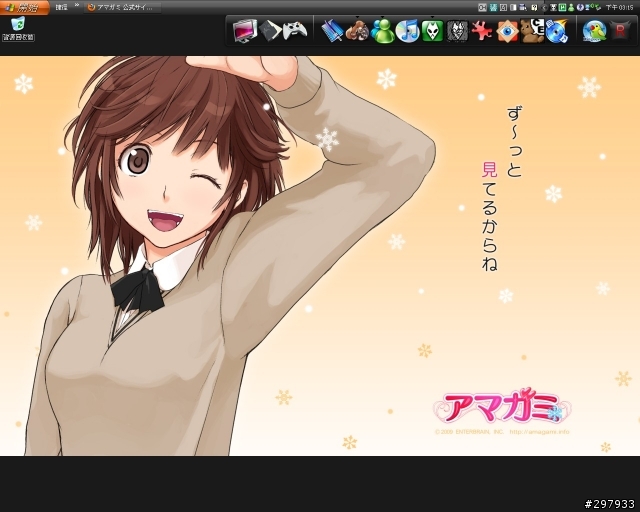
Task: Expand hidden tray icons arrow
Action: click(x=544, y=7)
